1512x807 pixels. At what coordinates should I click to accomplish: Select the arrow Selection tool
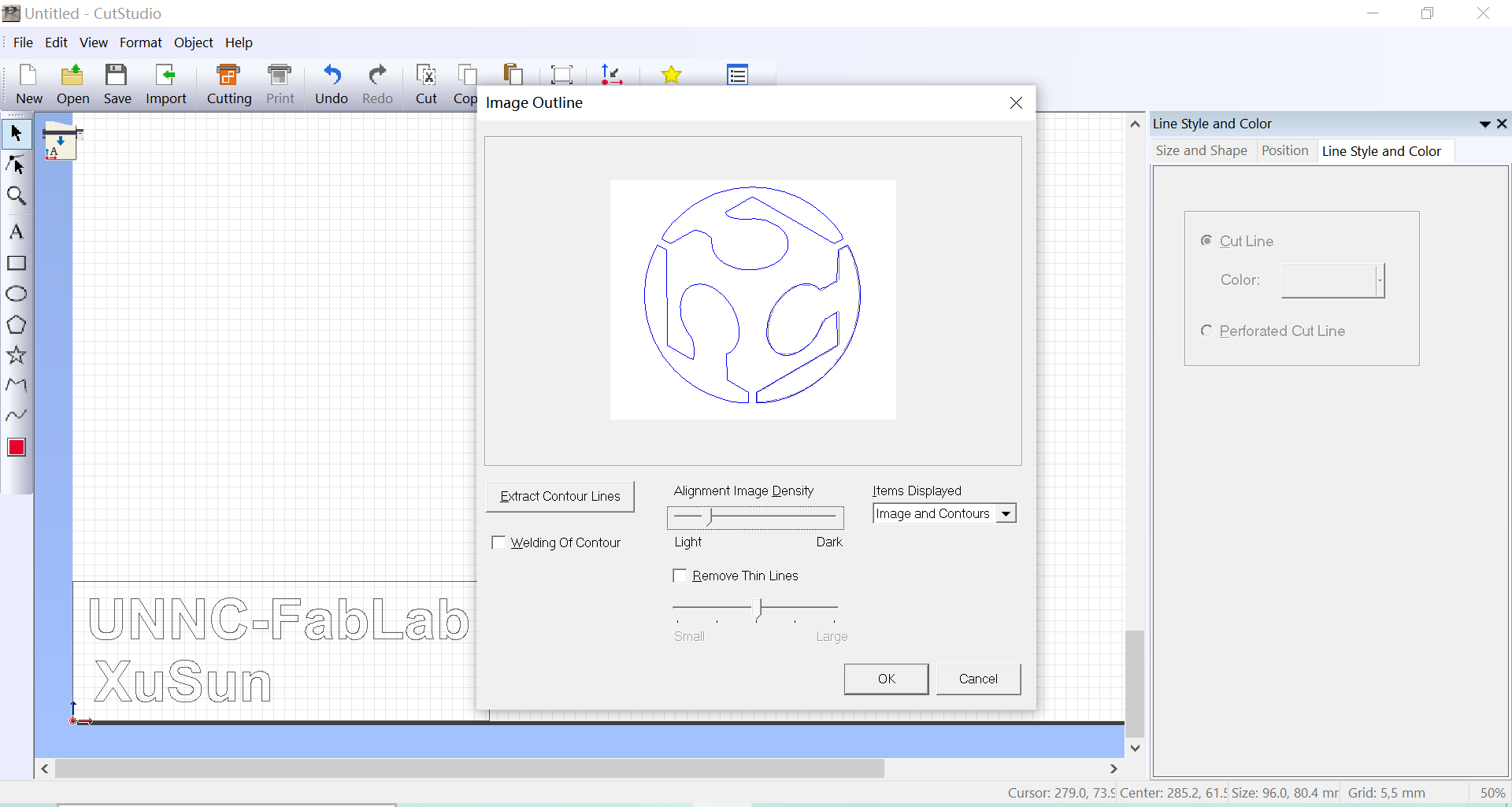(x=17, y=134)
